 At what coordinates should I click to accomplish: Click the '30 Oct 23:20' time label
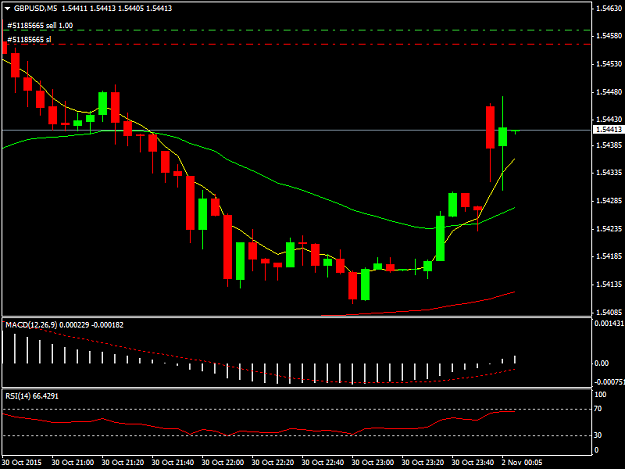pyautogui.click(x=423, y=463)
